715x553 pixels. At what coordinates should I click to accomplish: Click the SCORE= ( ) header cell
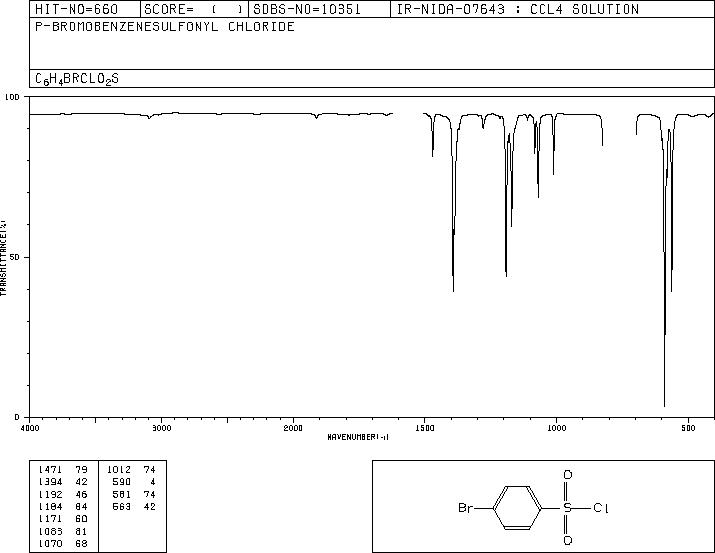[194, 9]
